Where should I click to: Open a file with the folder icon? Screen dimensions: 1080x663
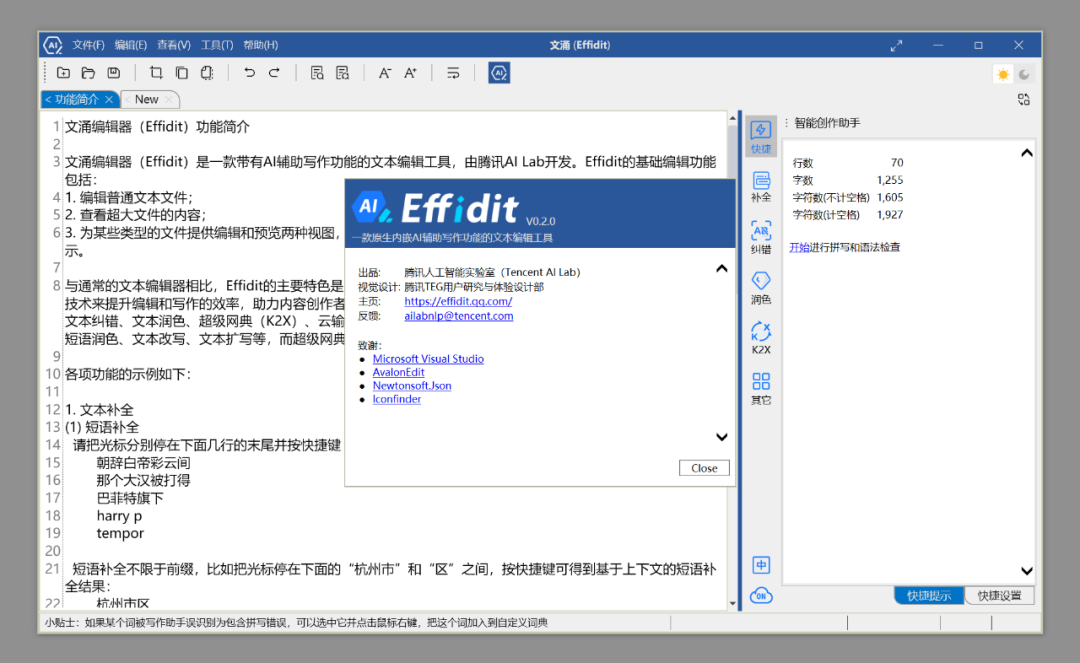click(x=88, y=73)
